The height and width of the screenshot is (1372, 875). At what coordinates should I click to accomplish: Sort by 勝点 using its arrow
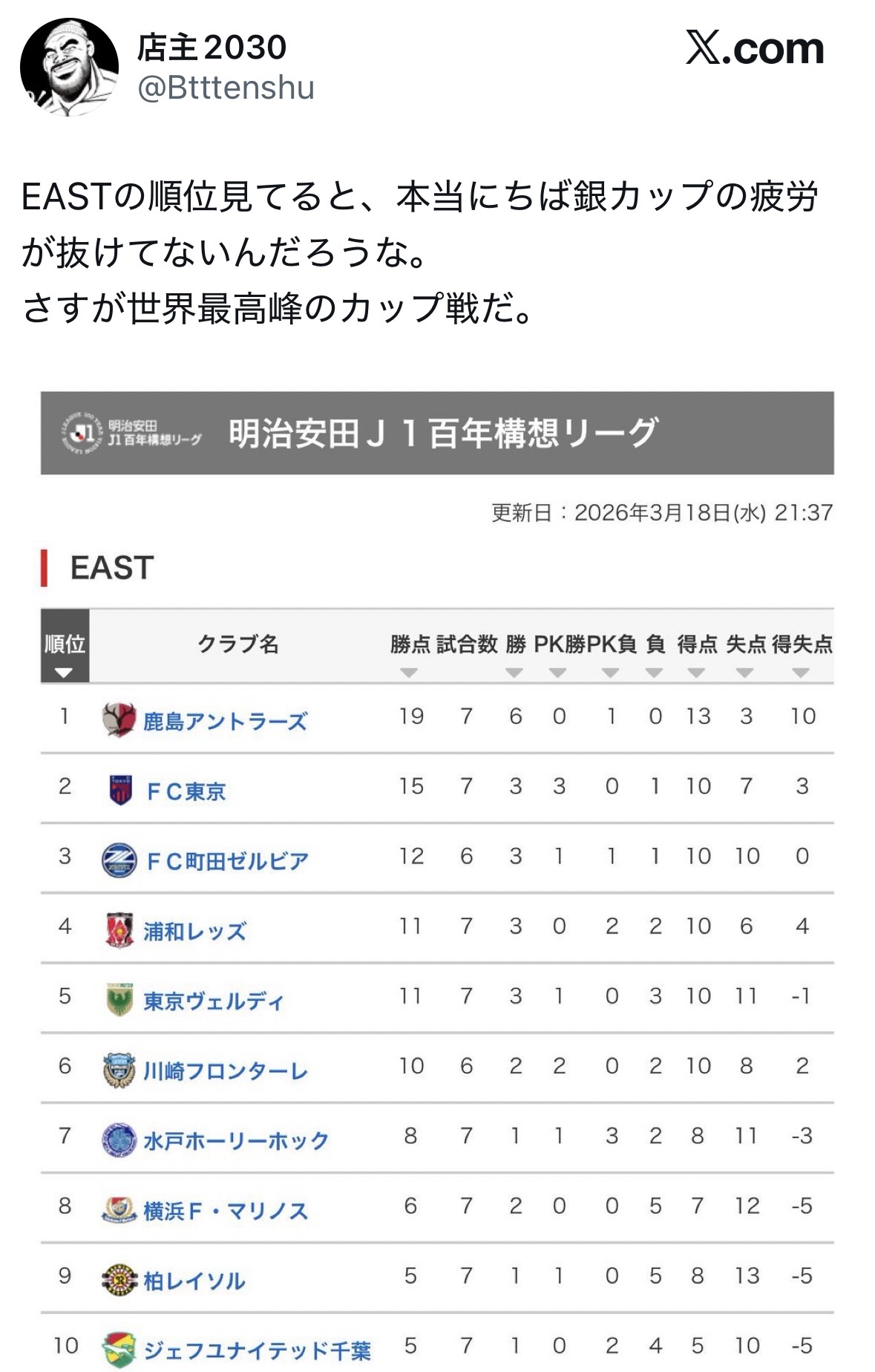pyautogui.click(x=409, y=673)
